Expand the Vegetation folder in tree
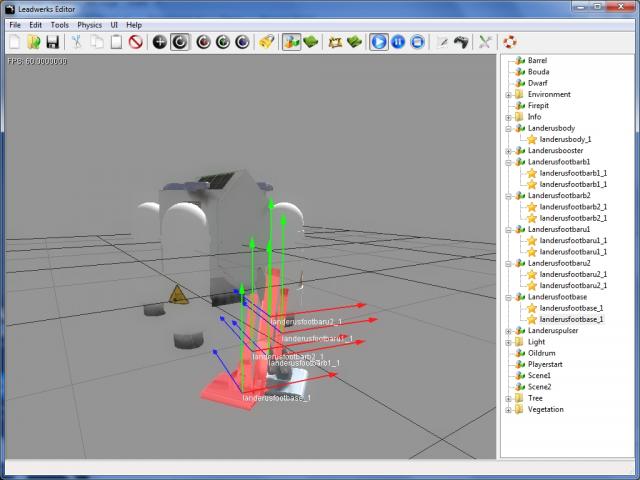 508,409
